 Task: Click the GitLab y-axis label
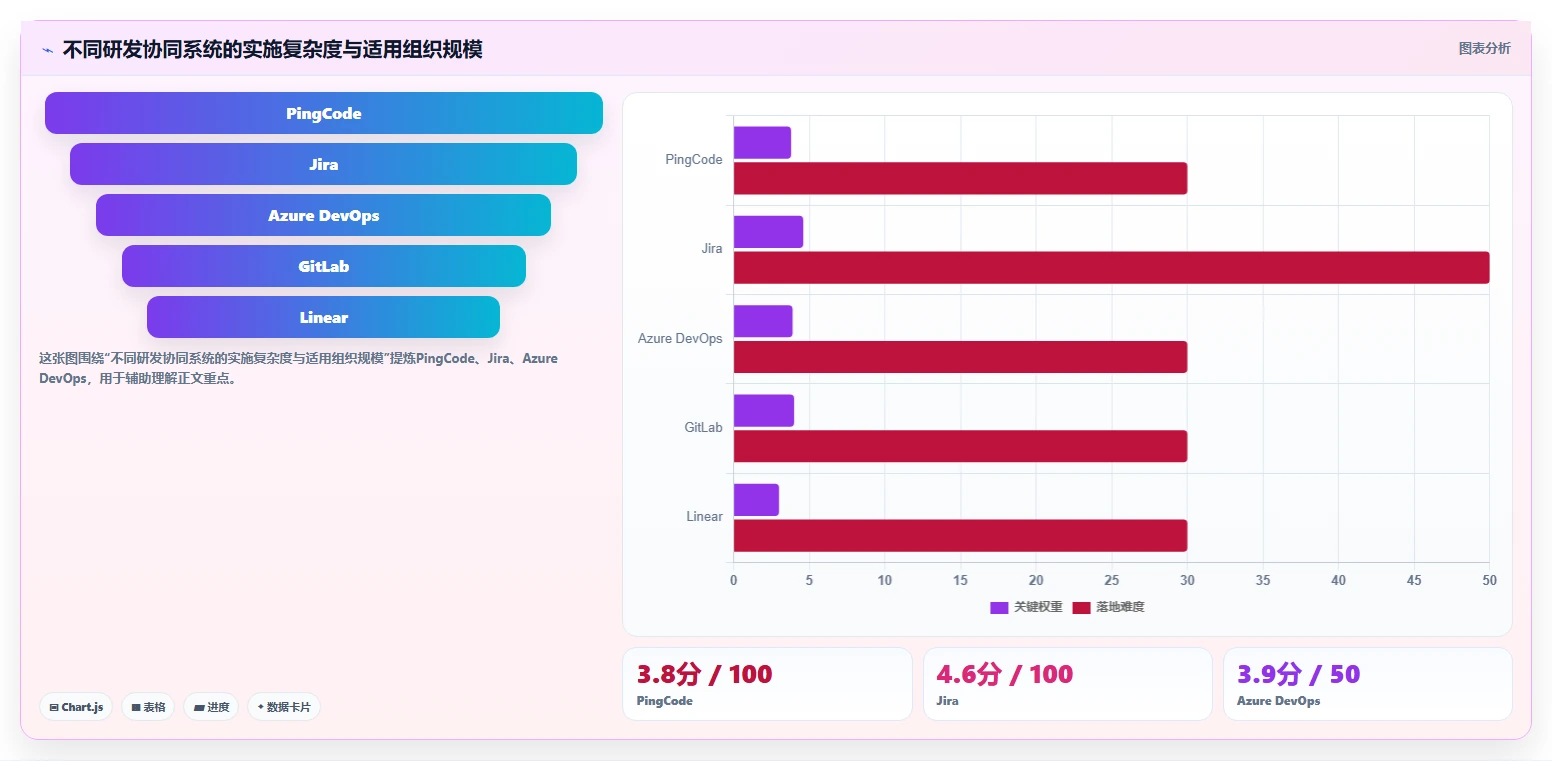coord(703,427)
